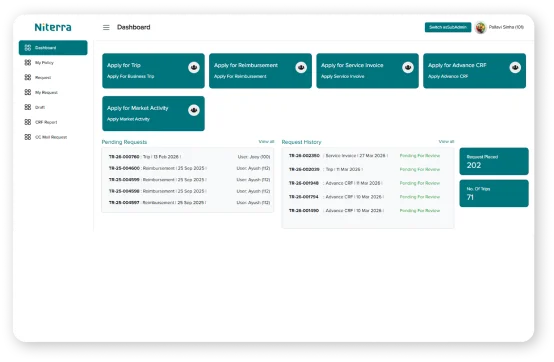The height and width of the screenshot is (362, 554).
Task: Open the My Request sidebar menu item
Action: pos(53,92)
